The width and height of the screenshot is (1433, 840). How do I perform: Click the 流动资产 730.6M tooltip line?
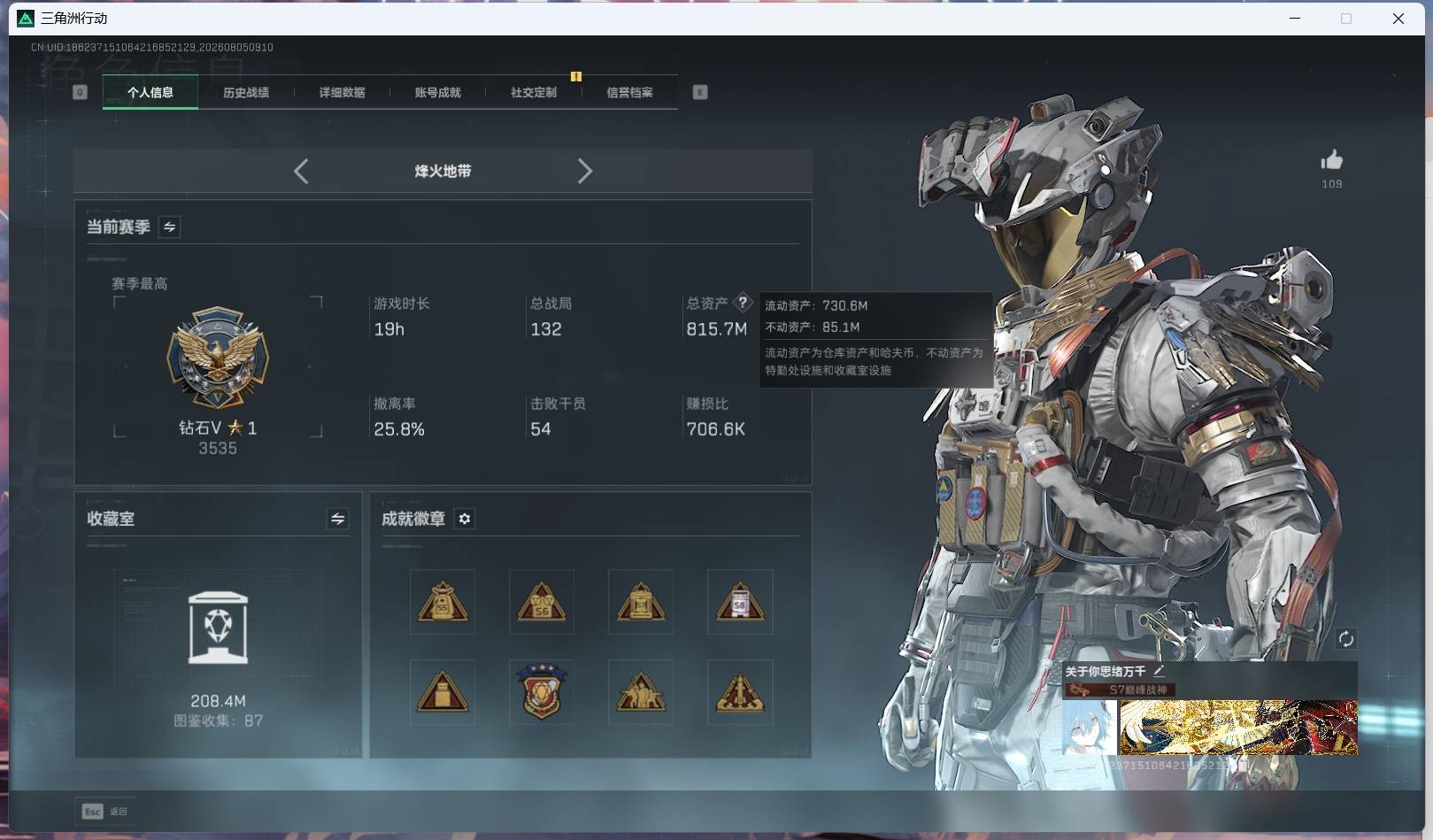(816, 305)
